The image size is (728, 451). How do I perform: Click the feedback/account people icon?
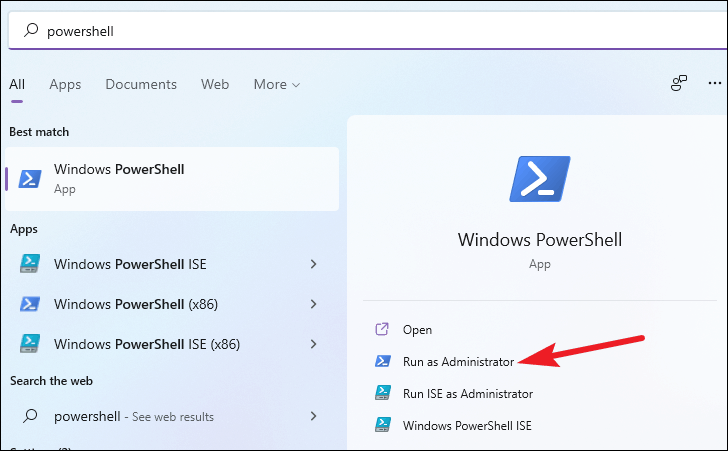coord(678,83)
